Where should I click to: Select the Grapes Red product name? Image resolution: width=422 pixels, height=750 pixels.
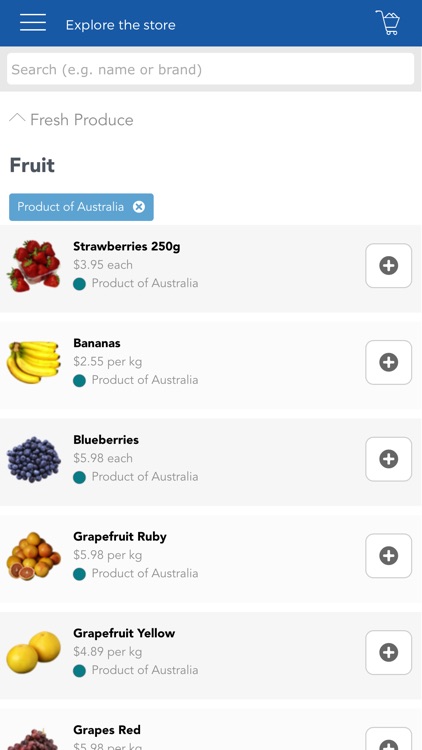(107, 730)
